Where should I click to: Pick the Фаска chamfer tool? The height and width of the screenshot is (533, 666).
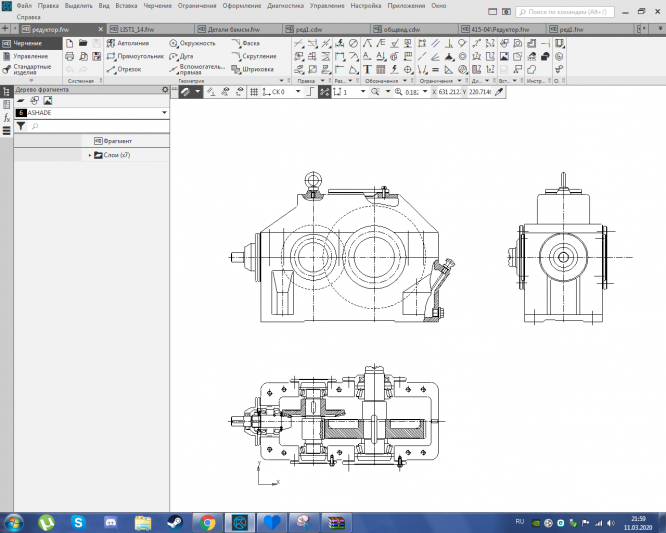249,44
